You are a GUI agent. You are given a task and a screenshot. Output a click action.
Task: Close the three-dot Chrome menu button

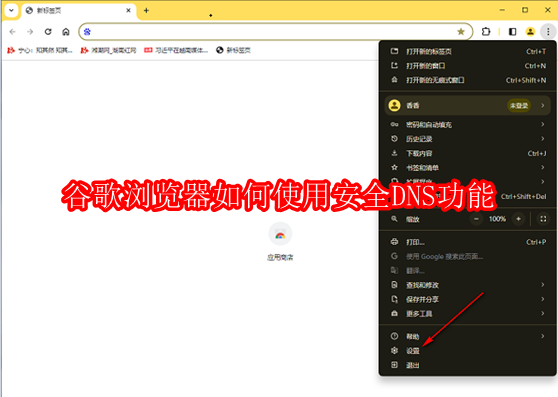click(548, 32)
